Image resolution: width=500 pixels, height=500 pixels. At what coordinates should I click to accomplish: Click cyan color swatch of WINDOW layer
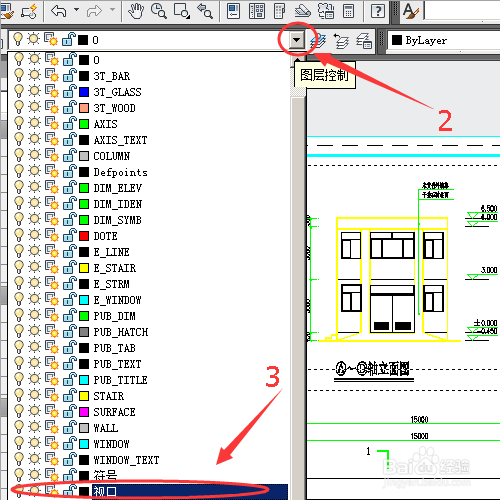click(84, 444)
